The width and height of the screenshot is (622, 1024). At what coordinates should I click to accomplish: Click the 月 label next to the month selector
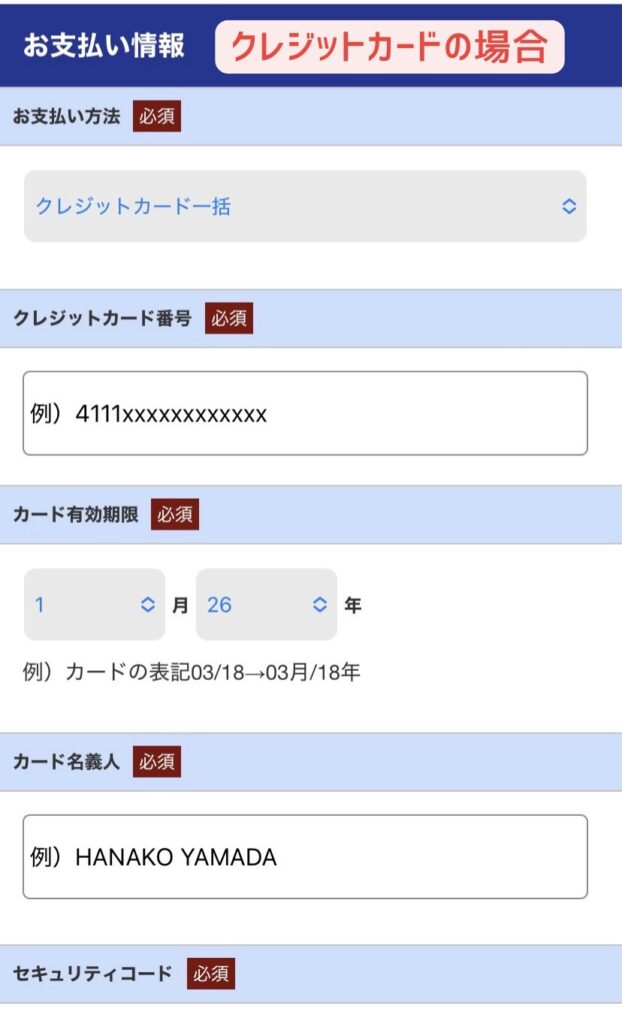(180, 604)
